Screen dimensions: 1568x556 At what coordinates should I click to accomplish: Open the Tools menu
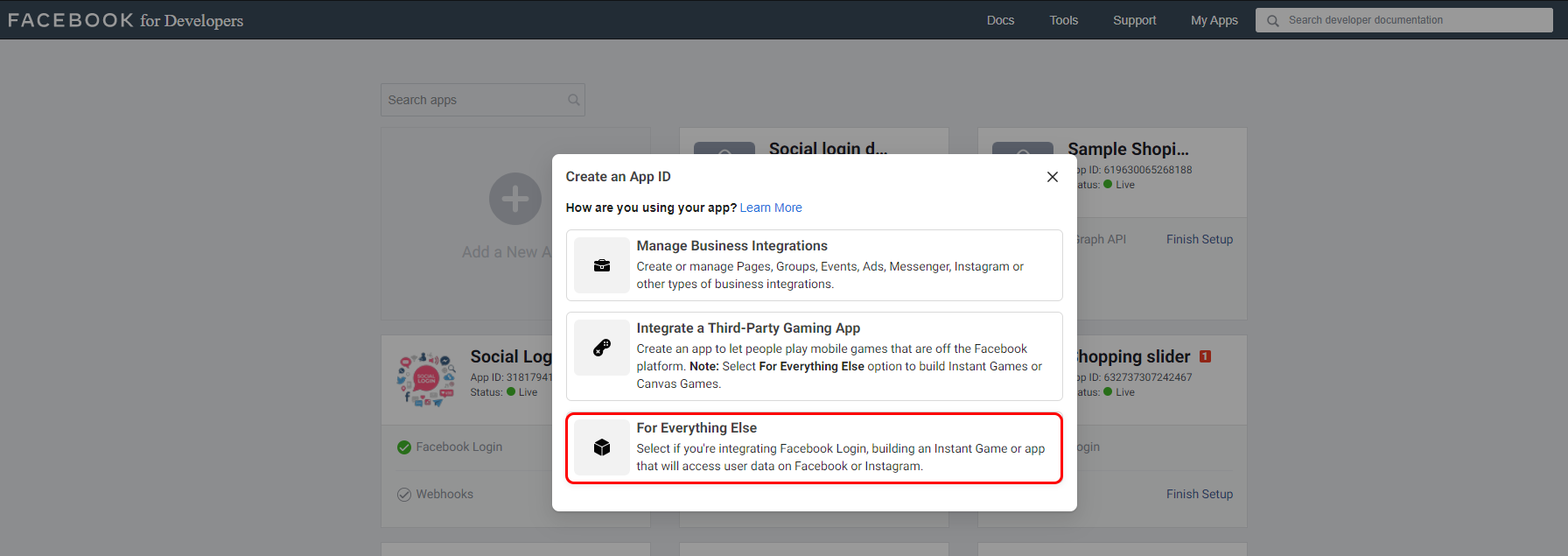[1064, 20]
